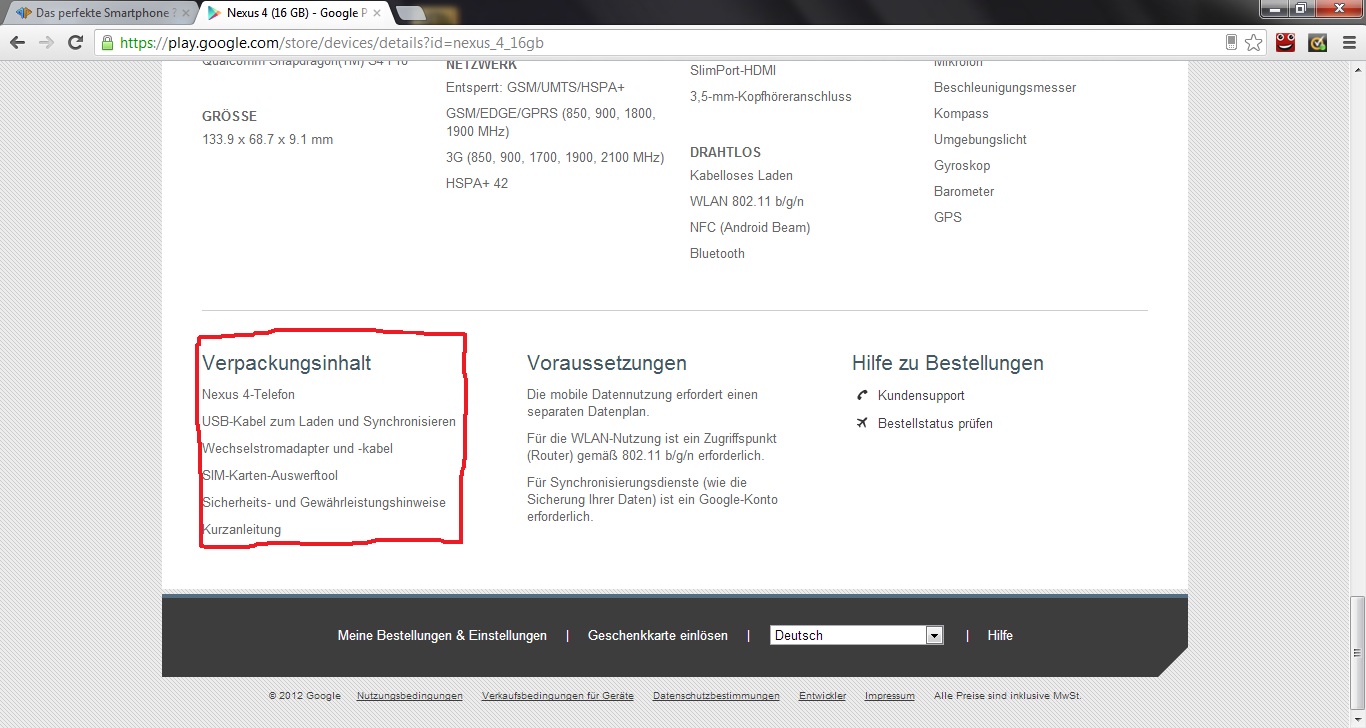Image resolution: width=1366 pixels, height=728 pixels.
Task: Open the red smiley face extension
Action: 1285,42
